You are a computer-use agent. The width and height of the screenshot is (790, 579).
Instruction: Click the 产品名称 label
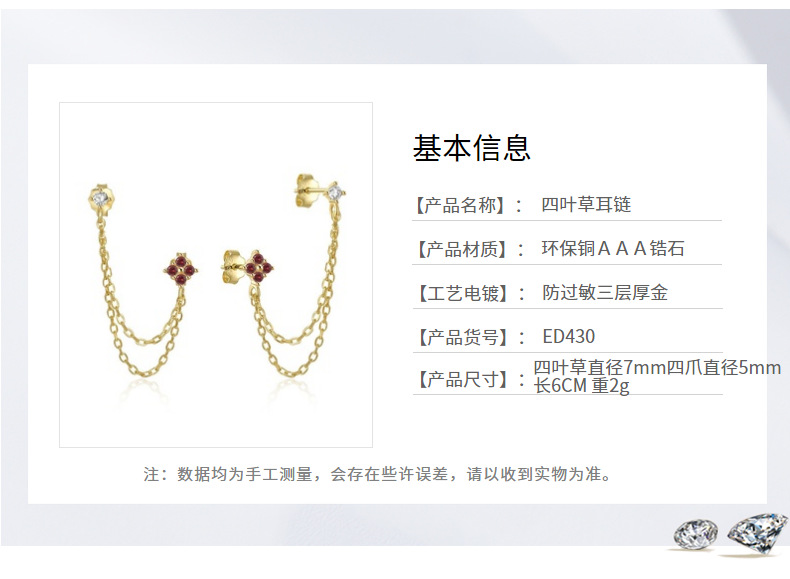(x=459, y=205)
